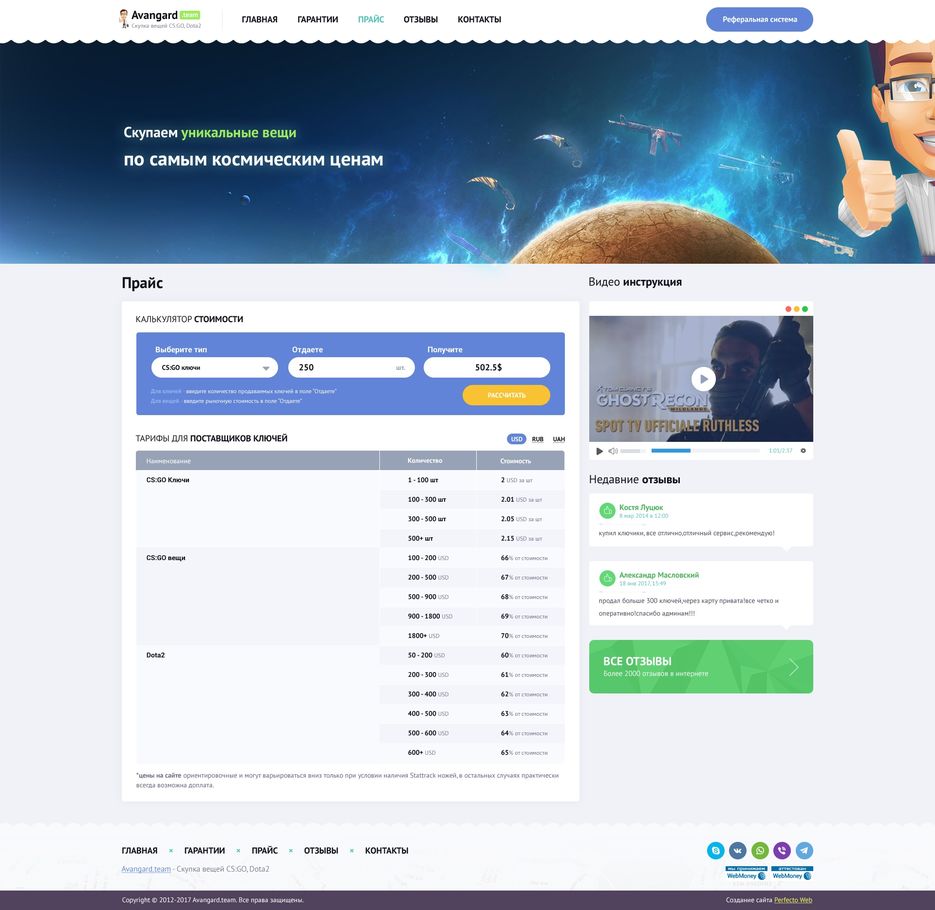
Task: Select ПРАЙС in the top navigation
Action: click(x=371, y=20)
